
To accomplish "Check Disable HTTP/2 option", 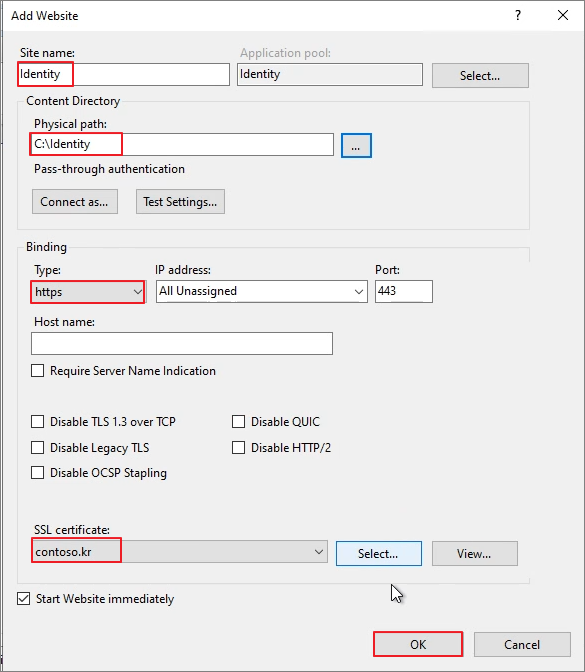I will 238,448.
